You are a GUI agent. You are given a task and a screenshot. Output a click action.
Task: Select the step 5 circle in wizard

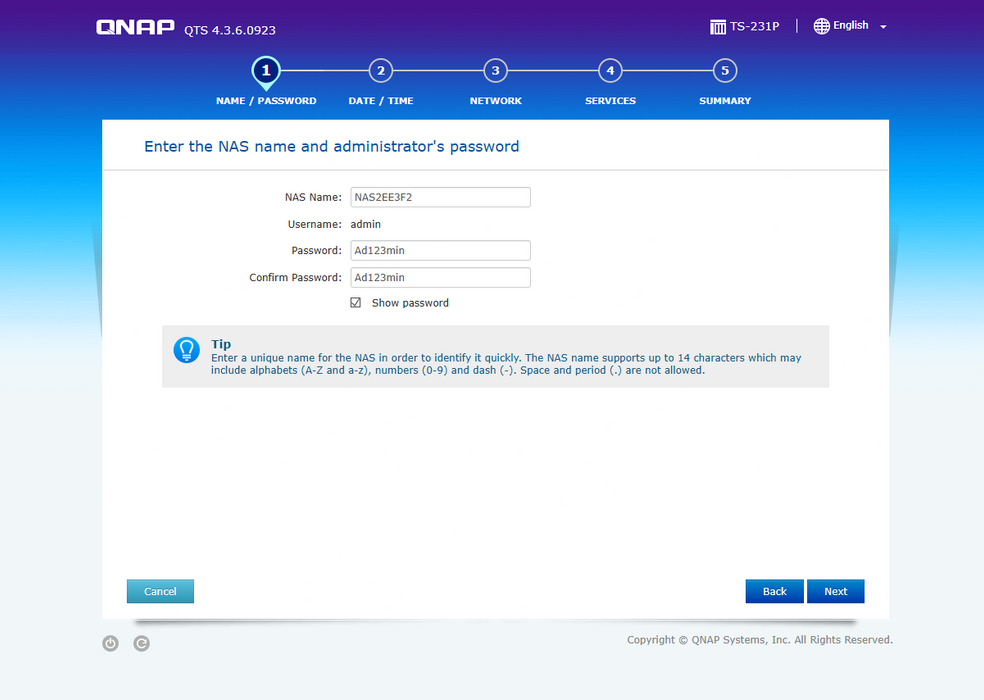coord(725,71)
